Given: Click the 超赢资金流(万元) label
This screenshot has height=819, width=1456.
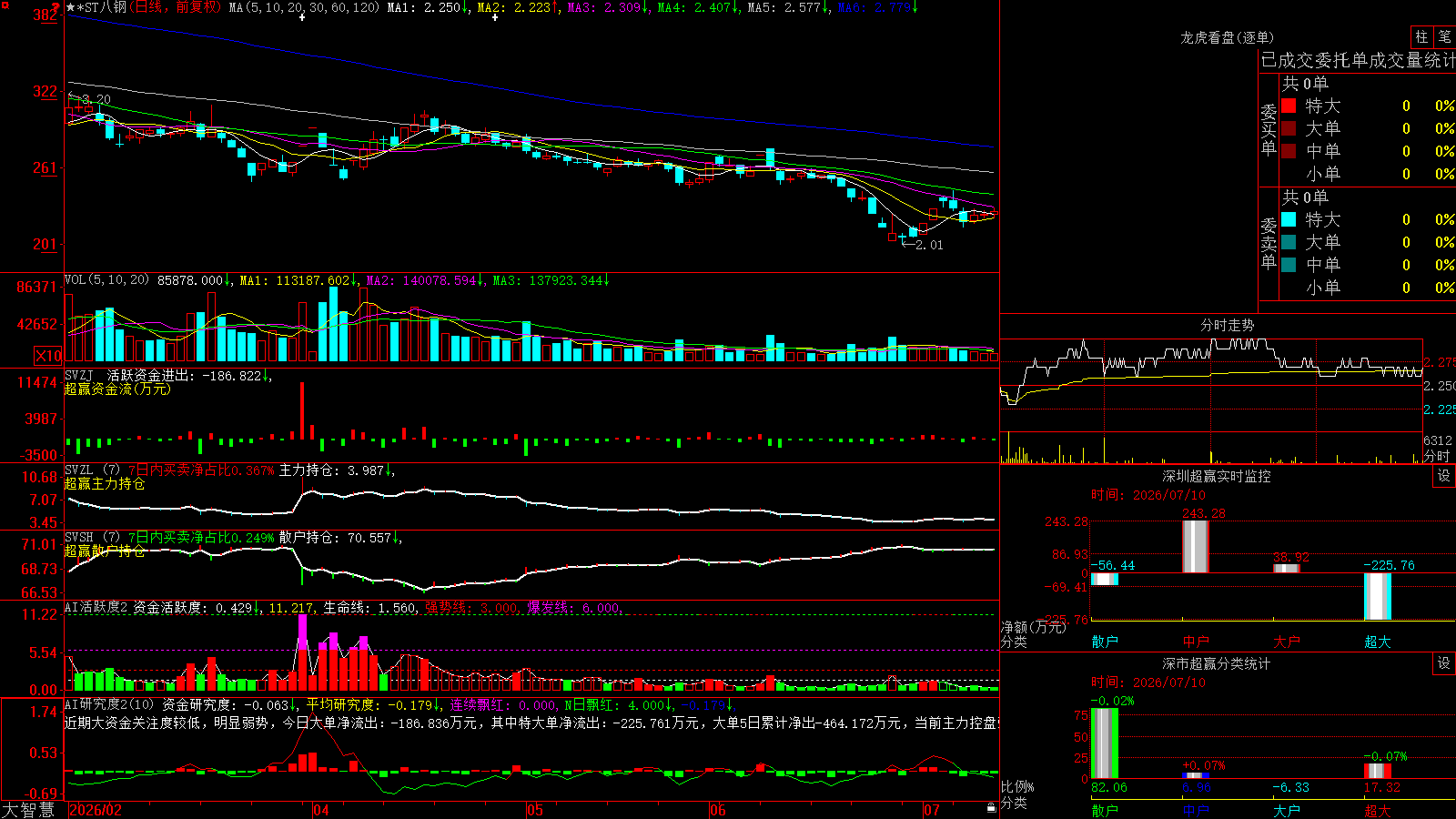Looking at the screenshot, I should (x=117, y=389).
